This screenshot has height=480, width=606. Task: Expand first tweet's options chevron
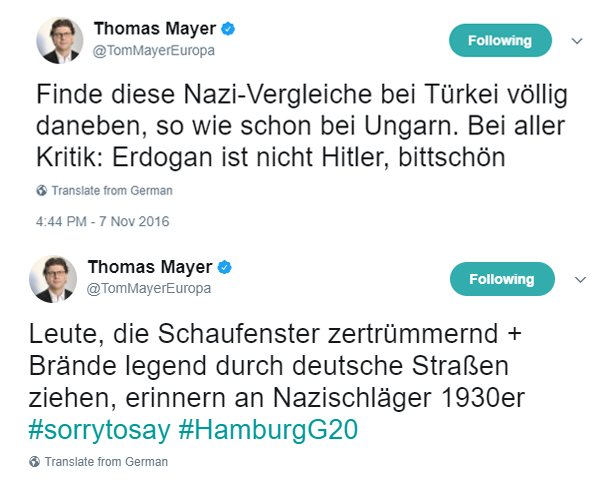click(576, 41)
